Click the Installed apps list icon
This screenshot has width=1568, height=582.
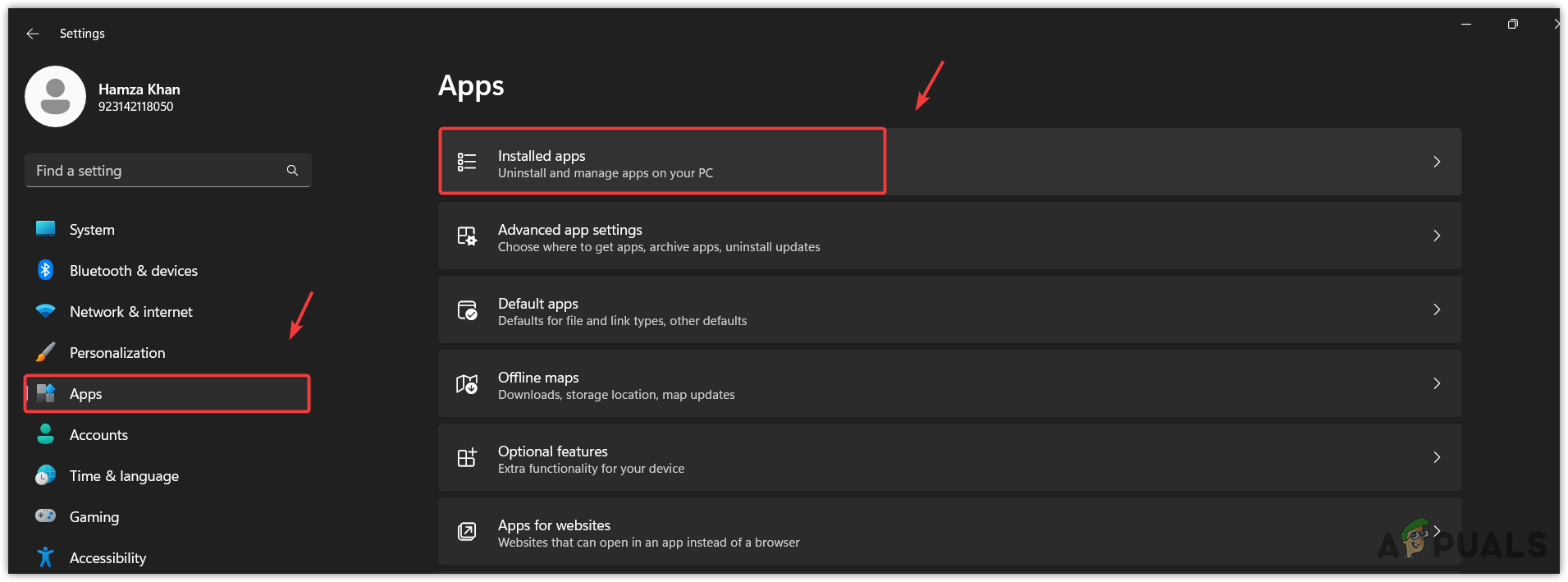coord(467,162)
